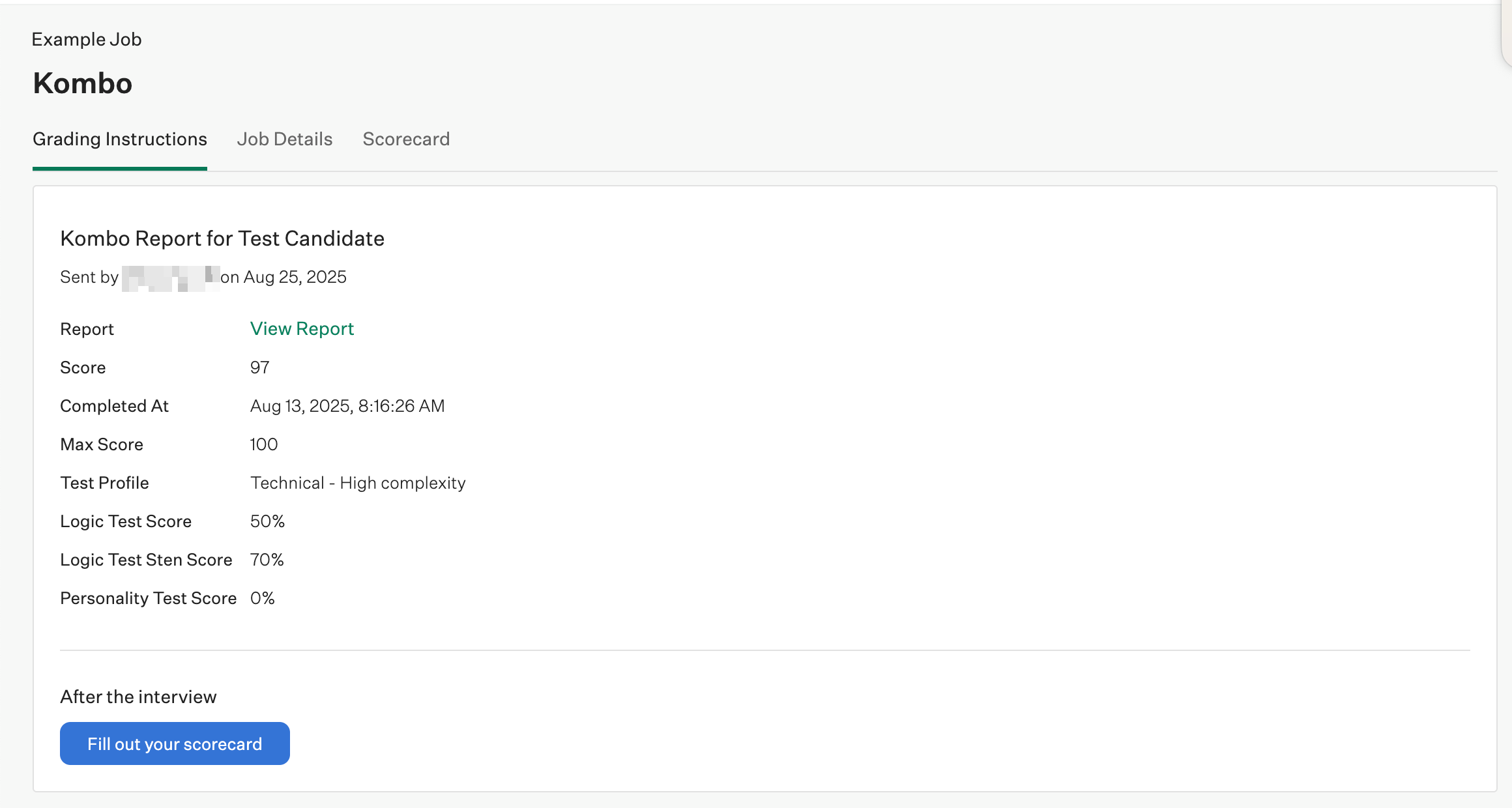
Task: Click the Example Job title text
Action: pyautogui.click(x=87, y=39)
